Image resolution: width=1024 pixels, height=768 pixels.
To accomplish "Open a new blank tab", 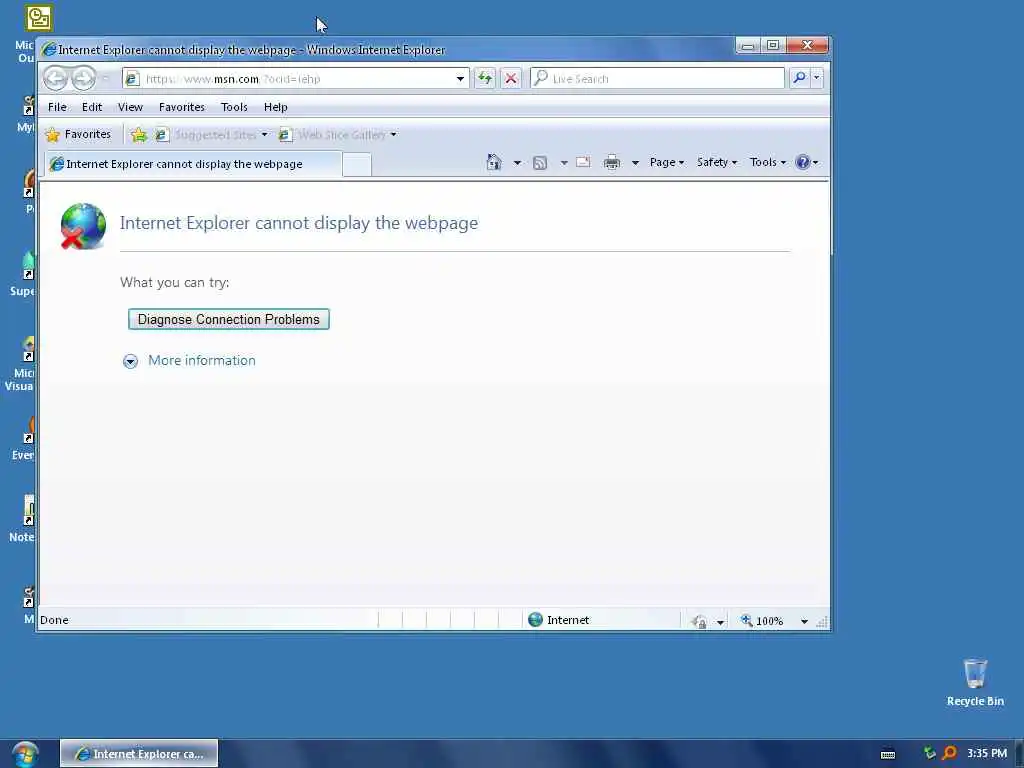I will click(x=357, y=165).
